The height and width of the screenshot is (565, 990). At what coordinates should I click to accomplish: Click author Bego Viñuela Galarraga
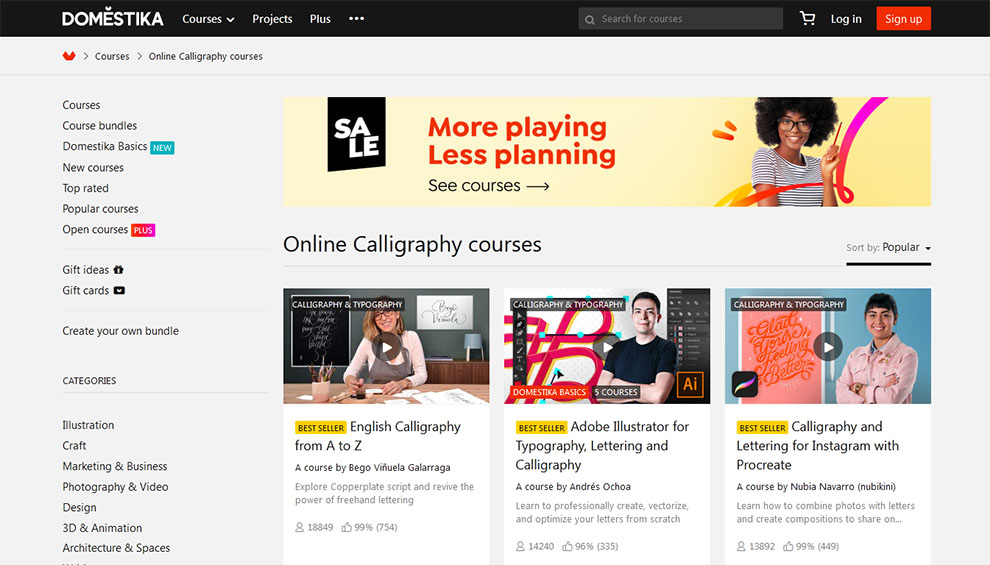coord(400,468)
